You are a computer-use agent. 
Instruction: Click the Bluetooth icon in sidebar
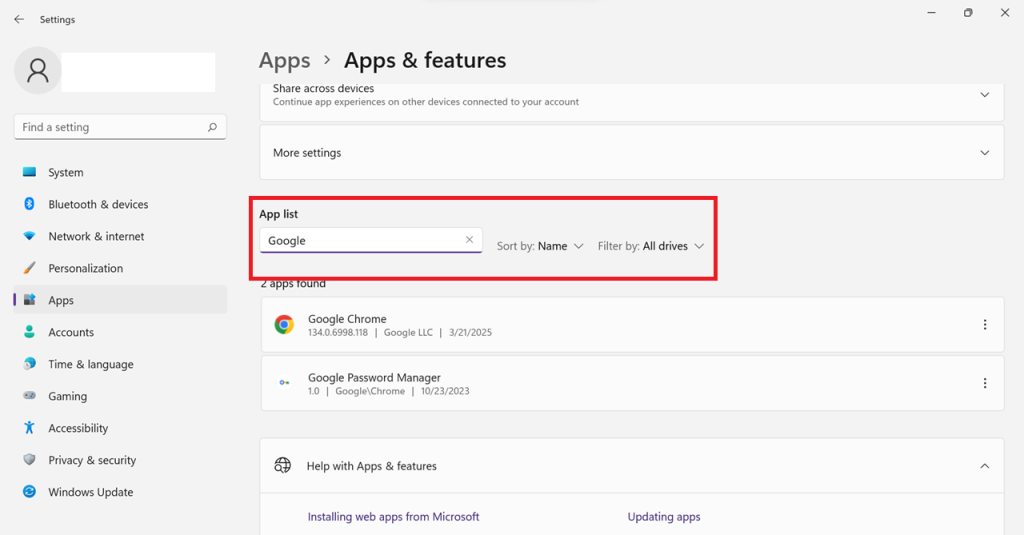(29, 204)
